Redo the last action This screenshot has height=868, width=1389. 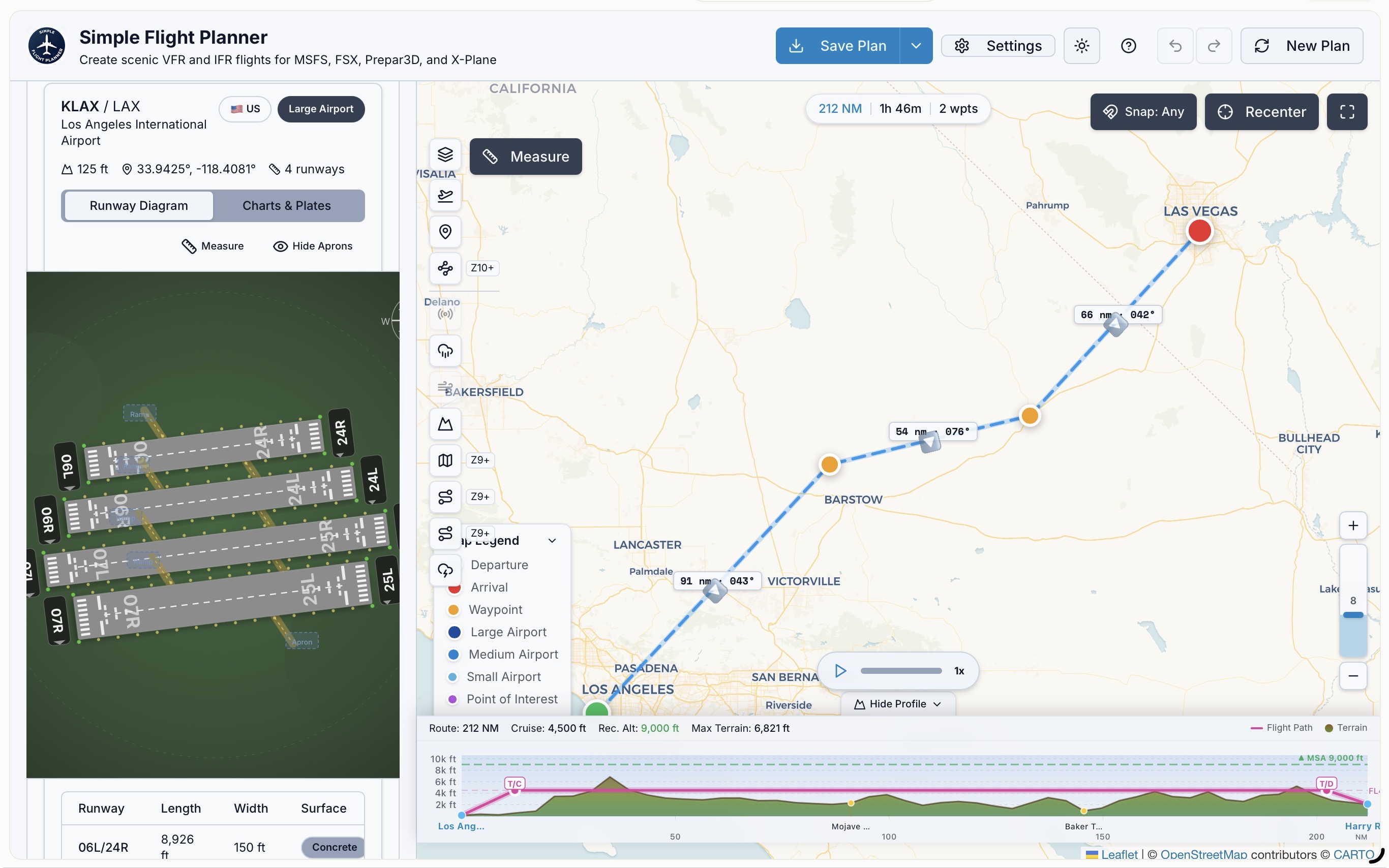(x=1214, y=46)
